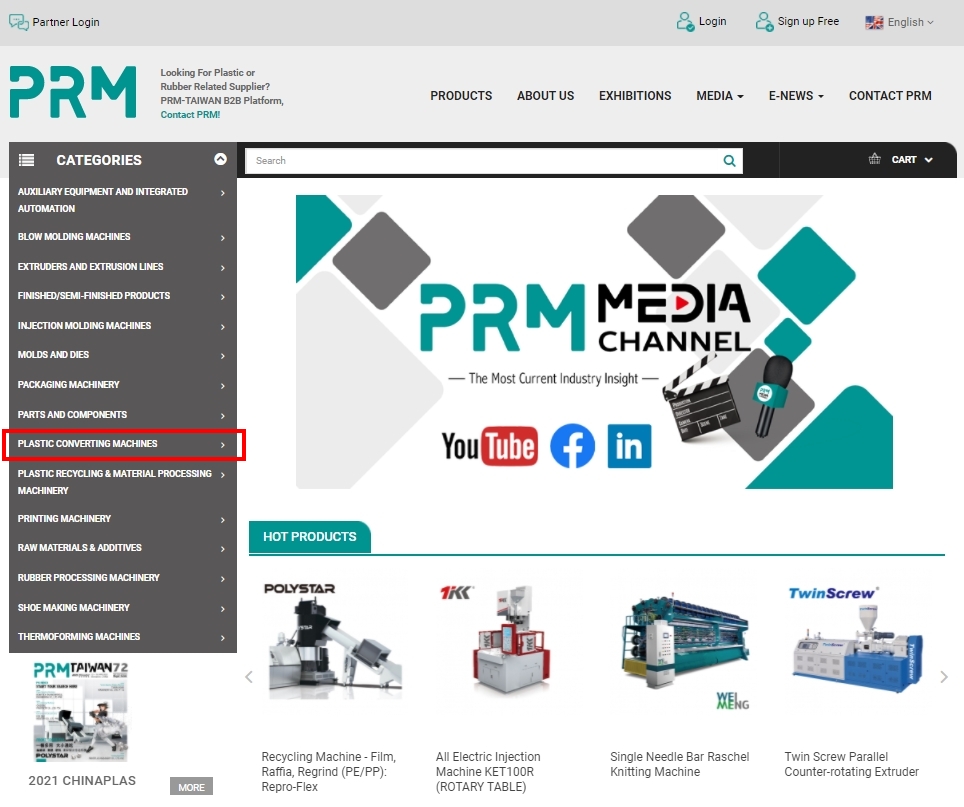Select the Hot Products tab
Viewport: 964px width, 807px height.
tap(310, 537)
